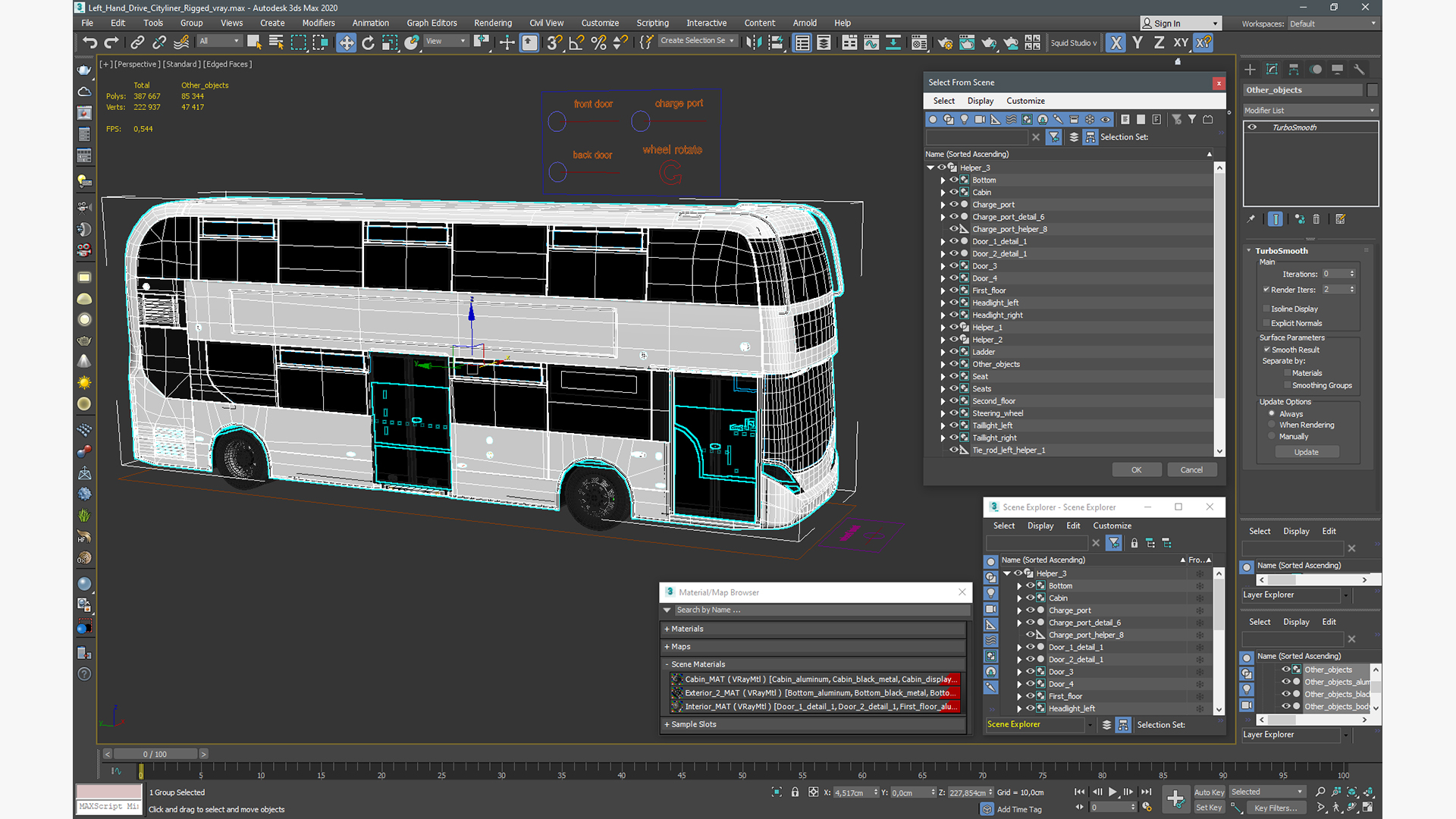The image size is (1456, 819).
Task: Open the Rendering menu
Action: pos(493,23)
